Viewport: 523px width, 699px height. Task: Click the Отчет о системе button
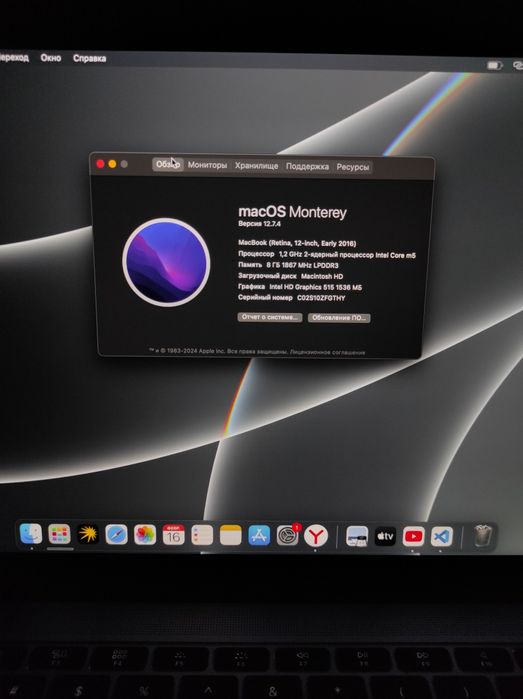(x=270, y=317)
